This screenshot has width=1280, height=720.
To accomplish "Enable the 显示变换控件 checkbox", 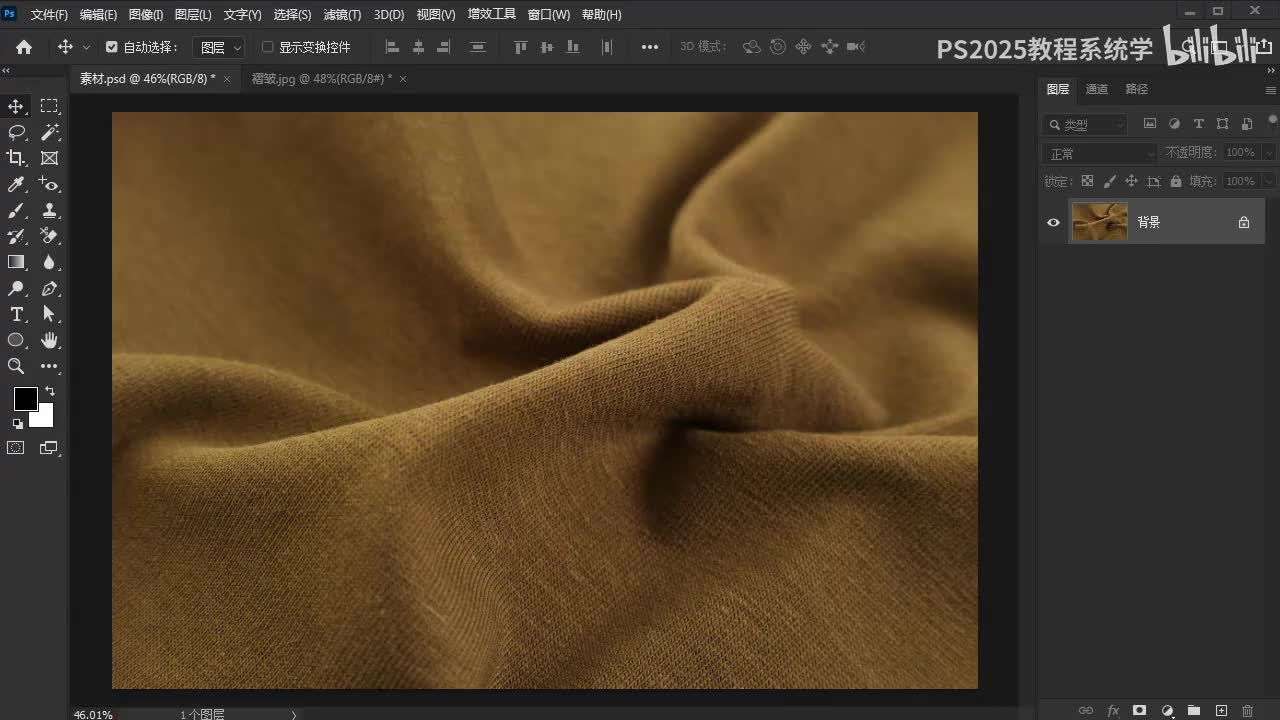I will [267, 47].
